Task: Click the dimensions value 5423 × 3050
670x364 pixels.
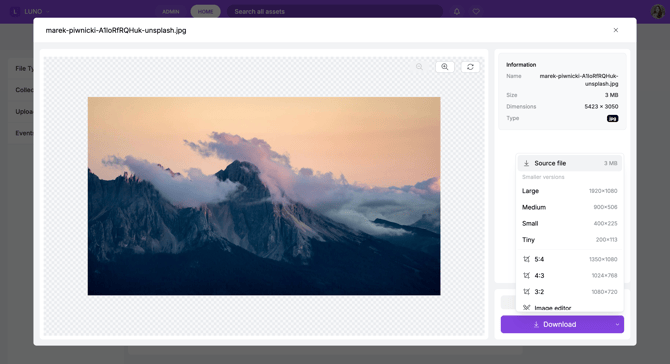Action: tap(601, 106)
